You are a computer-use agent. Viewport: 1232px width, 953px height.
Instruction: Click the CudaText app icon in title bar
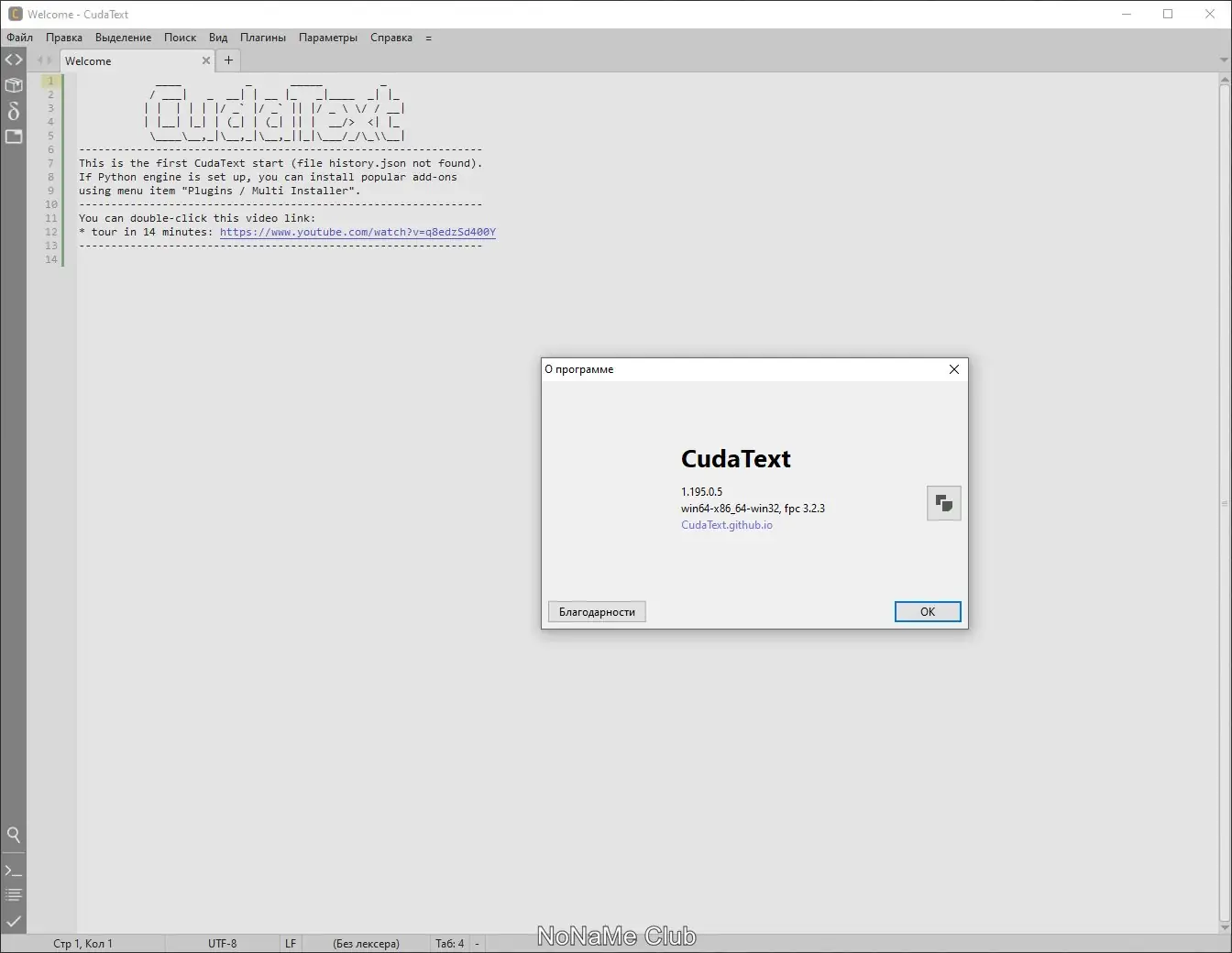15,14
